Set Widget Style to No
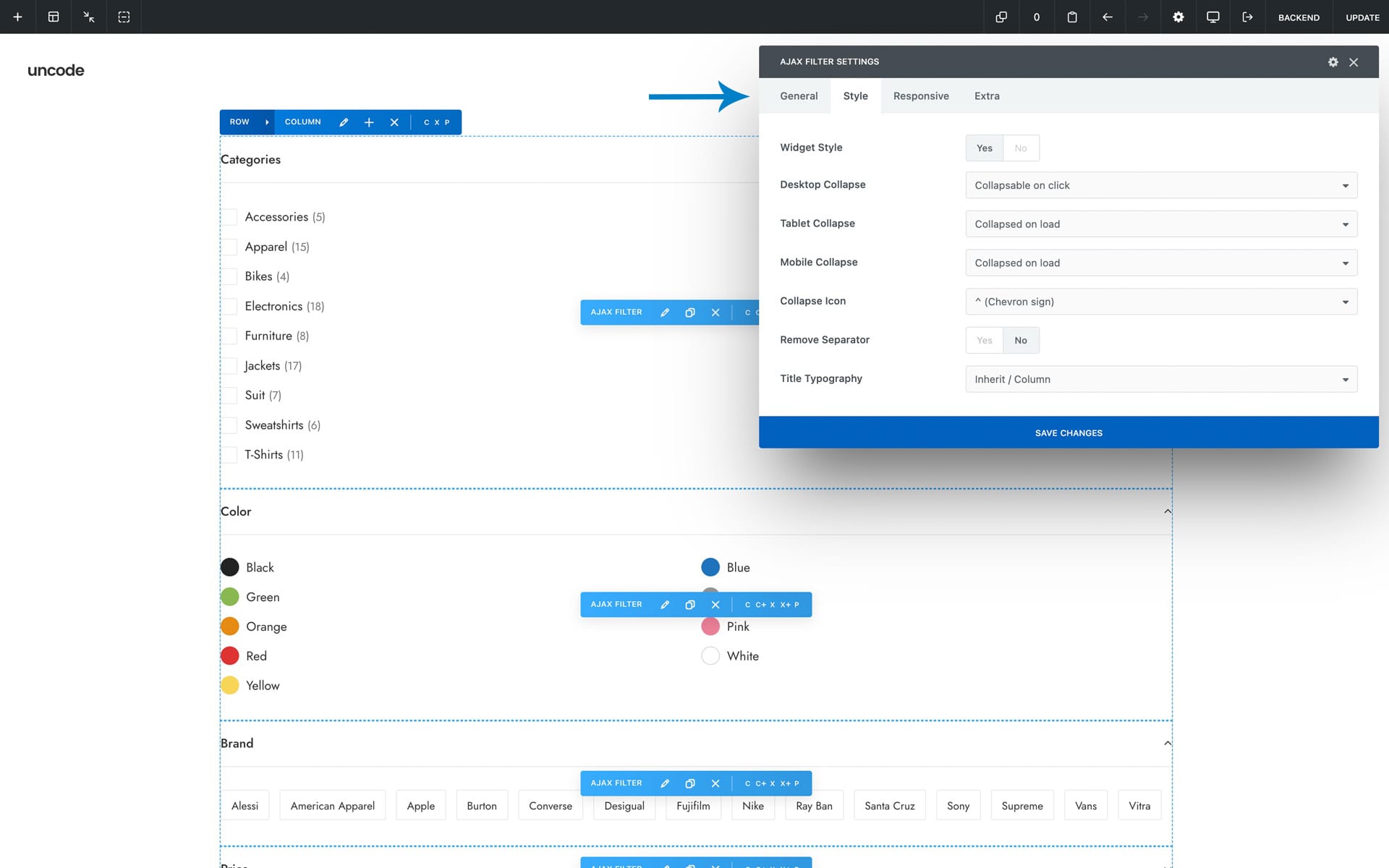This screenshot has height=868, width=1389. [x=1020, y=148]
